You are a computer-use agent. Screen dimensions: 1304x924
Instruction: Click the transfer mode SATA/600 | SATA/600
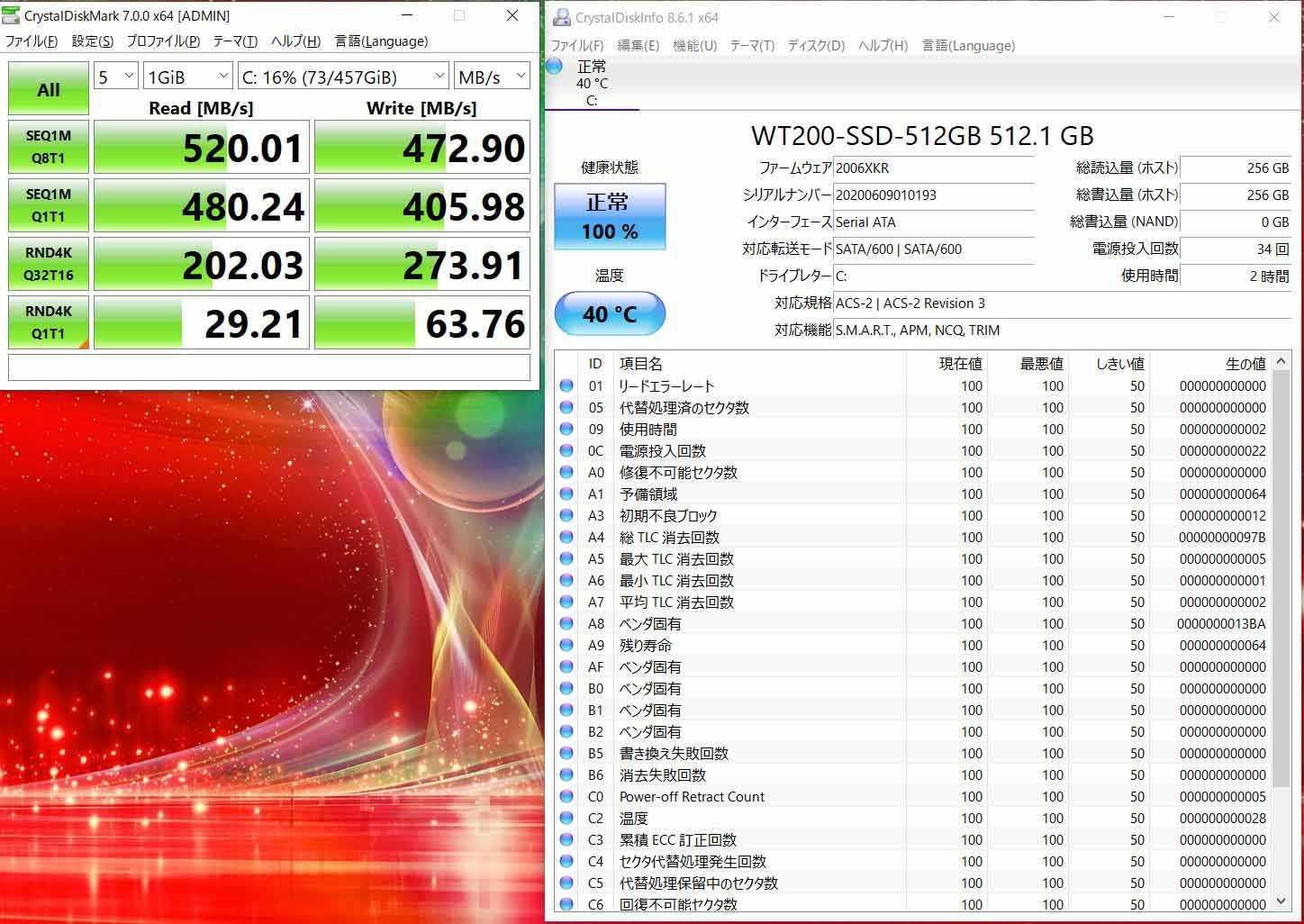click(934, 249)
